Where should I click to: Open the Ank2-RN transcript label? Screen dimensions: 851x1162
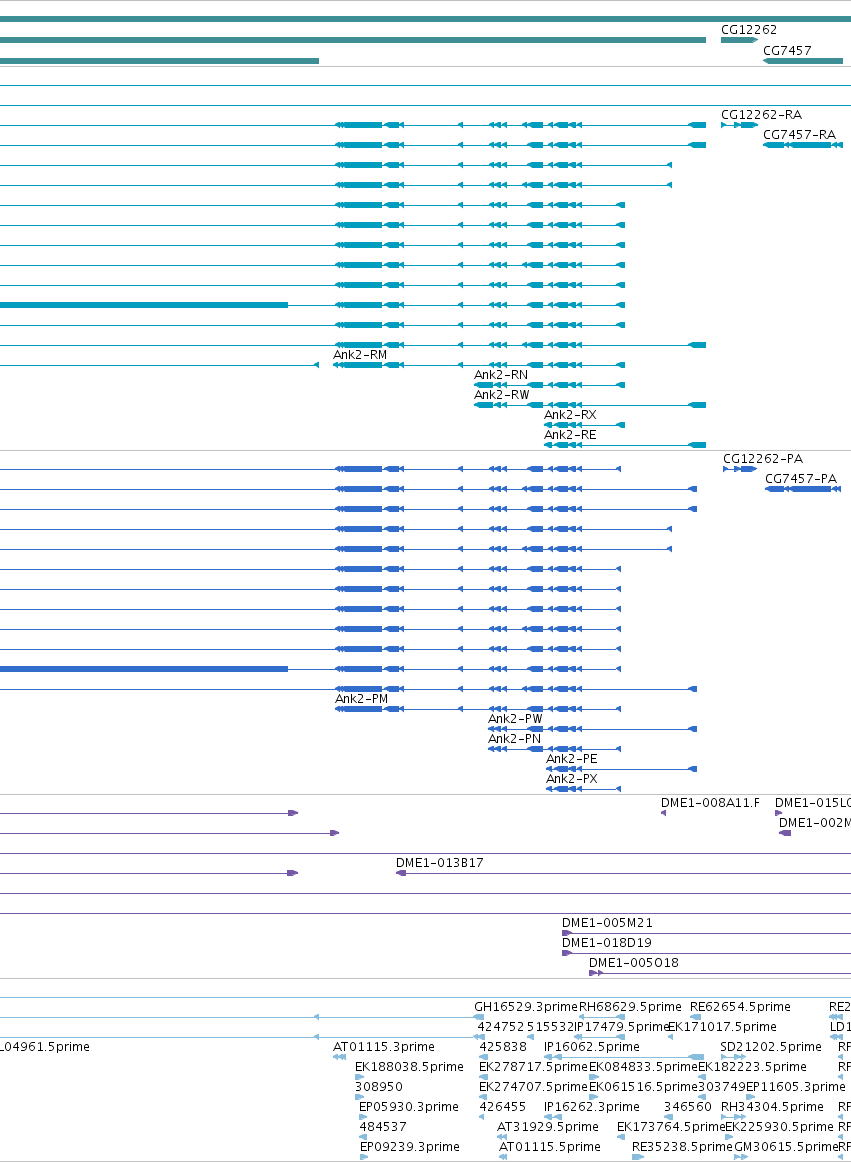(x=501, y=375)
